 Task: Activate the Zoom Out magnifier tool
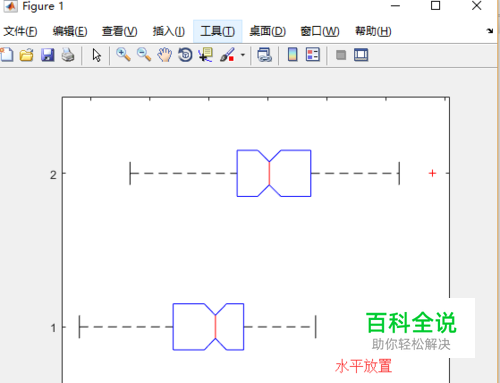point(144,55)
